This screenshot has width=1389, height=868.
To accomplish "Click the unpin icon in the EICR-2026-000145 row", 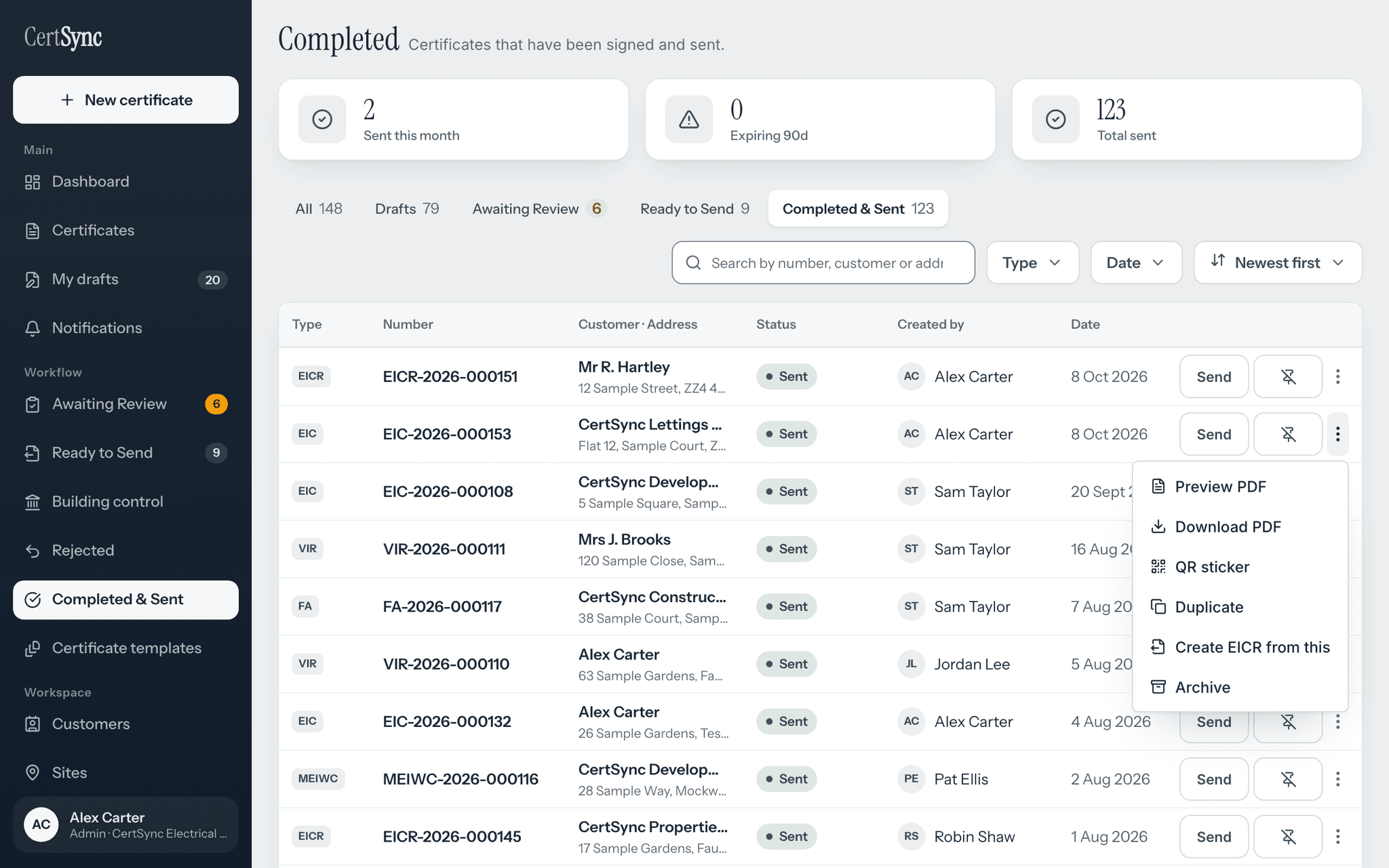I will click(x=1287, y=837).
